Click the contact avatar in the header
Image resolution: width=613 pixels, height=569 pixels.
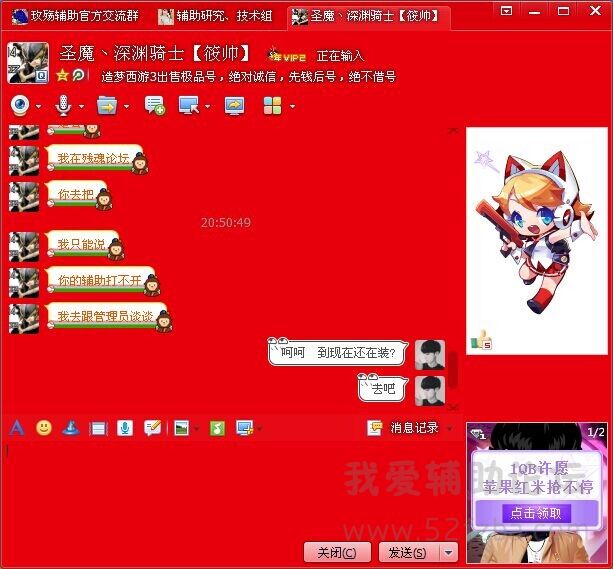[28, 63]
